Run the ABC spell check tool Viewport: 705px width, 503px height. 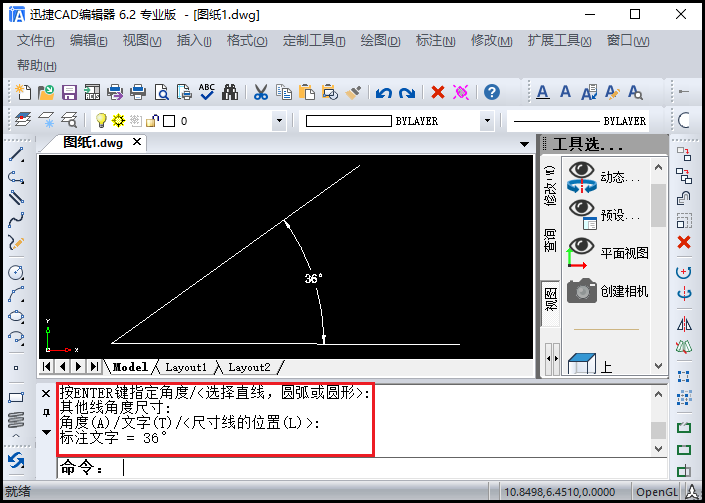pyautogui.click(x=207, y=92)
